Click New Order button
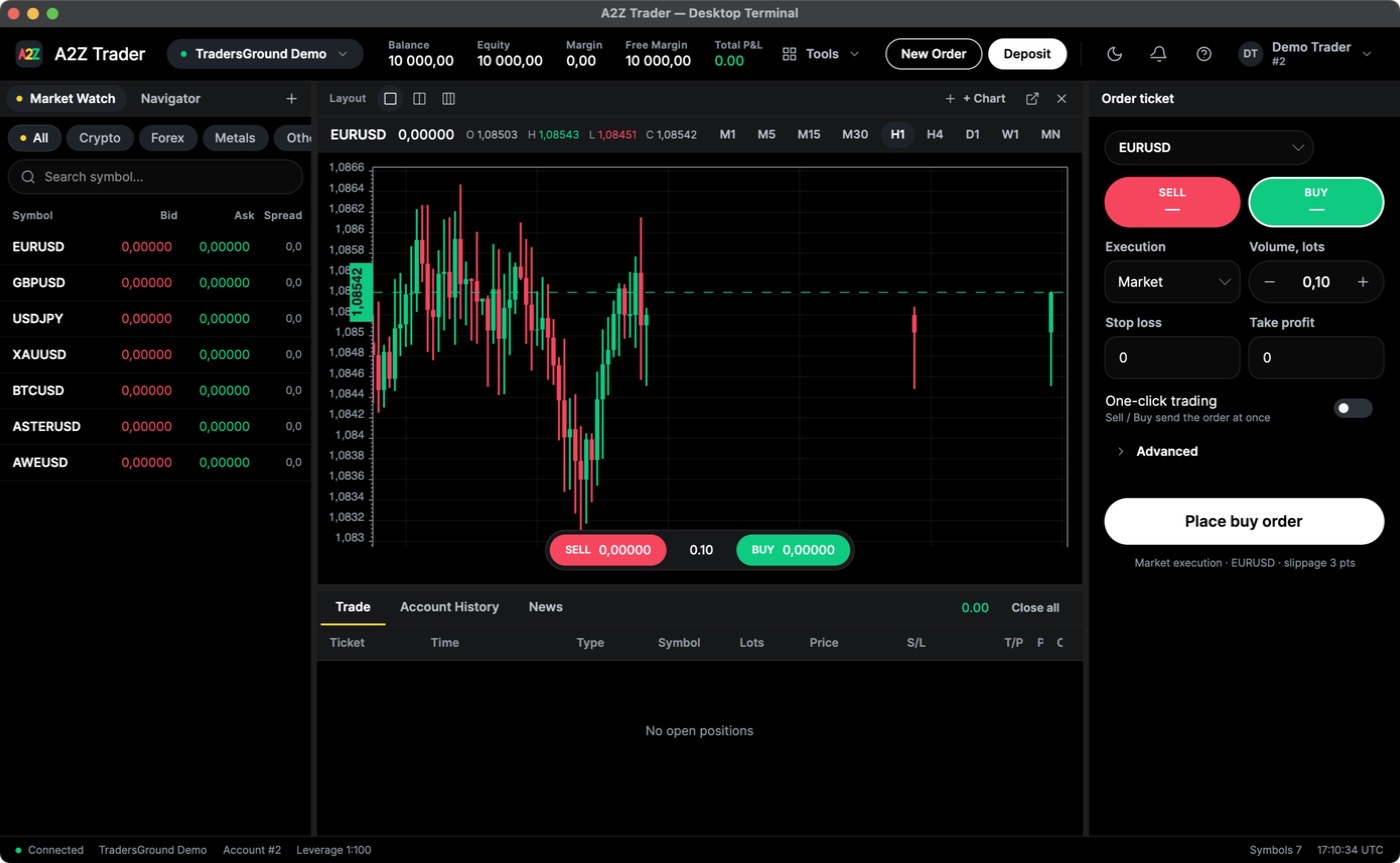 pyautogui.click(x=933, y=54)
